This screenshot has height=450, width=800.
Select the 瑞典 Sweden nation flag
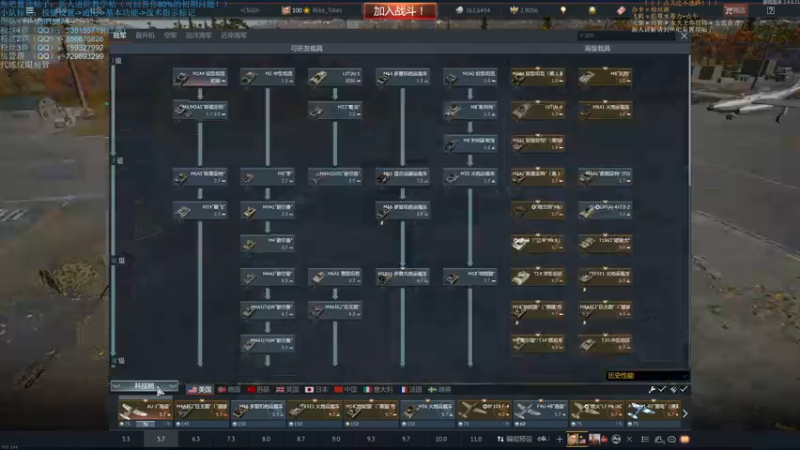click(x=440, y=389)
